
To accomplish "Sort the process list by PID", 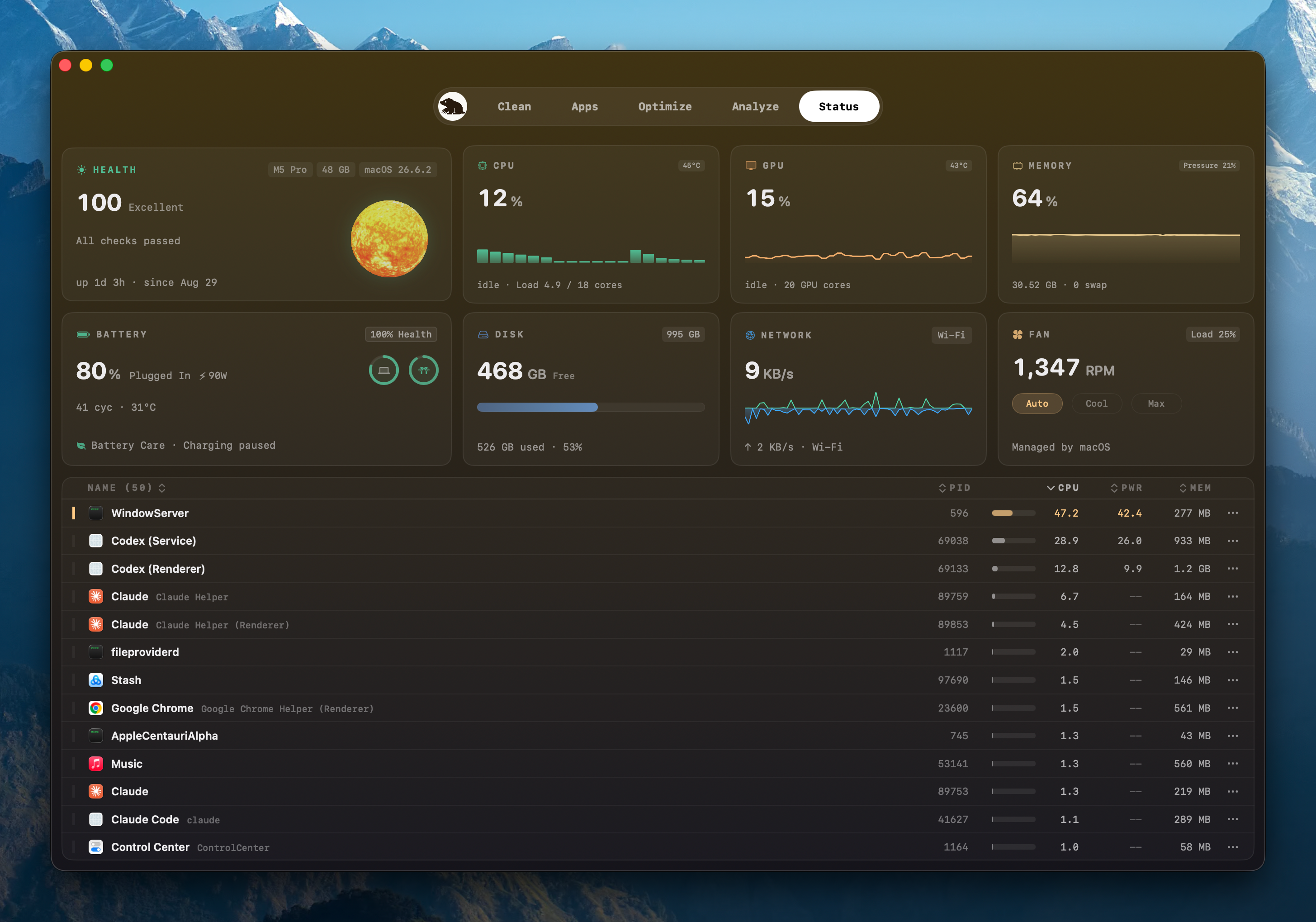I will [954, 488].
